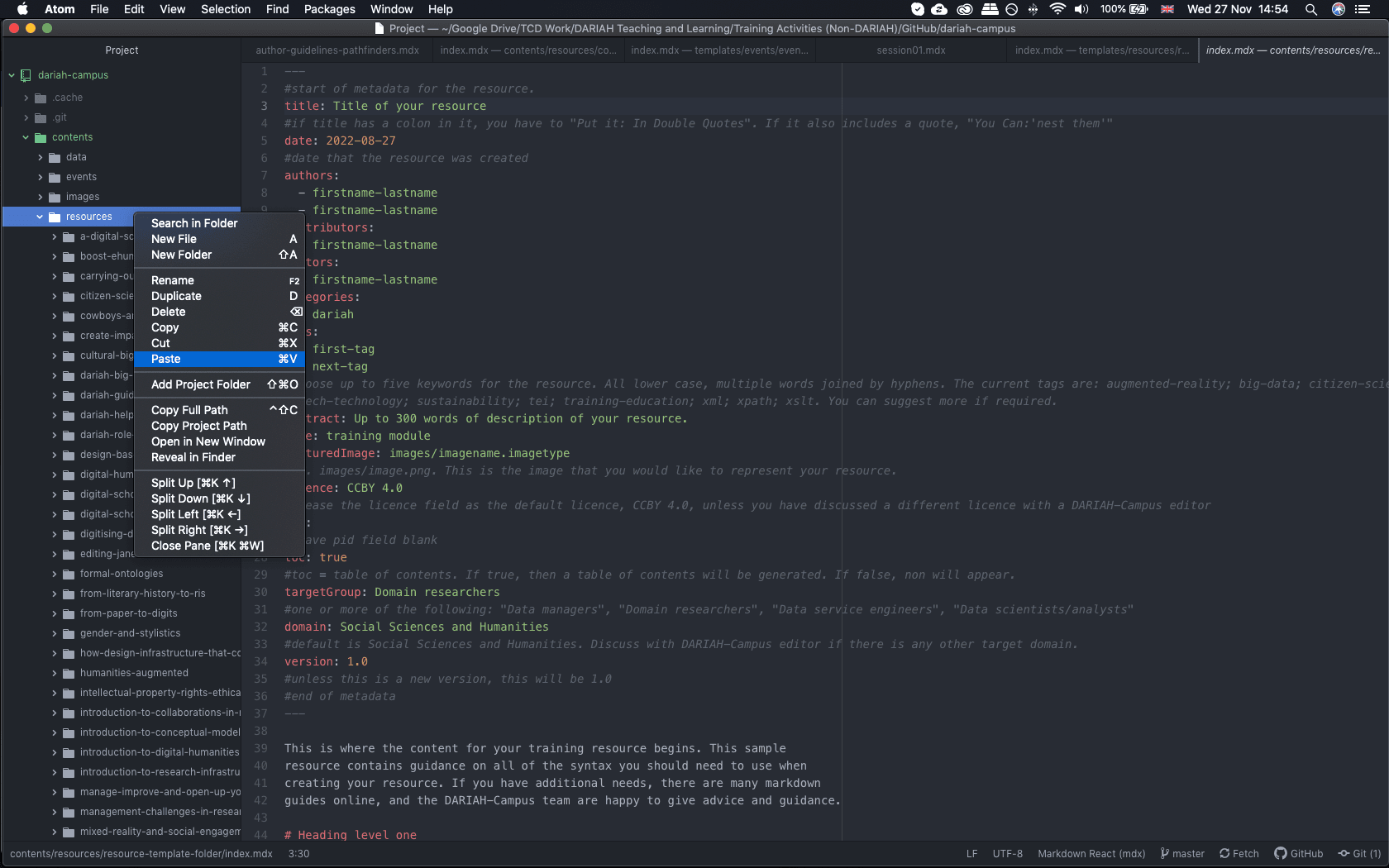
Task: Open Spotlight search from the menu bar
Action: [1311, 10]
